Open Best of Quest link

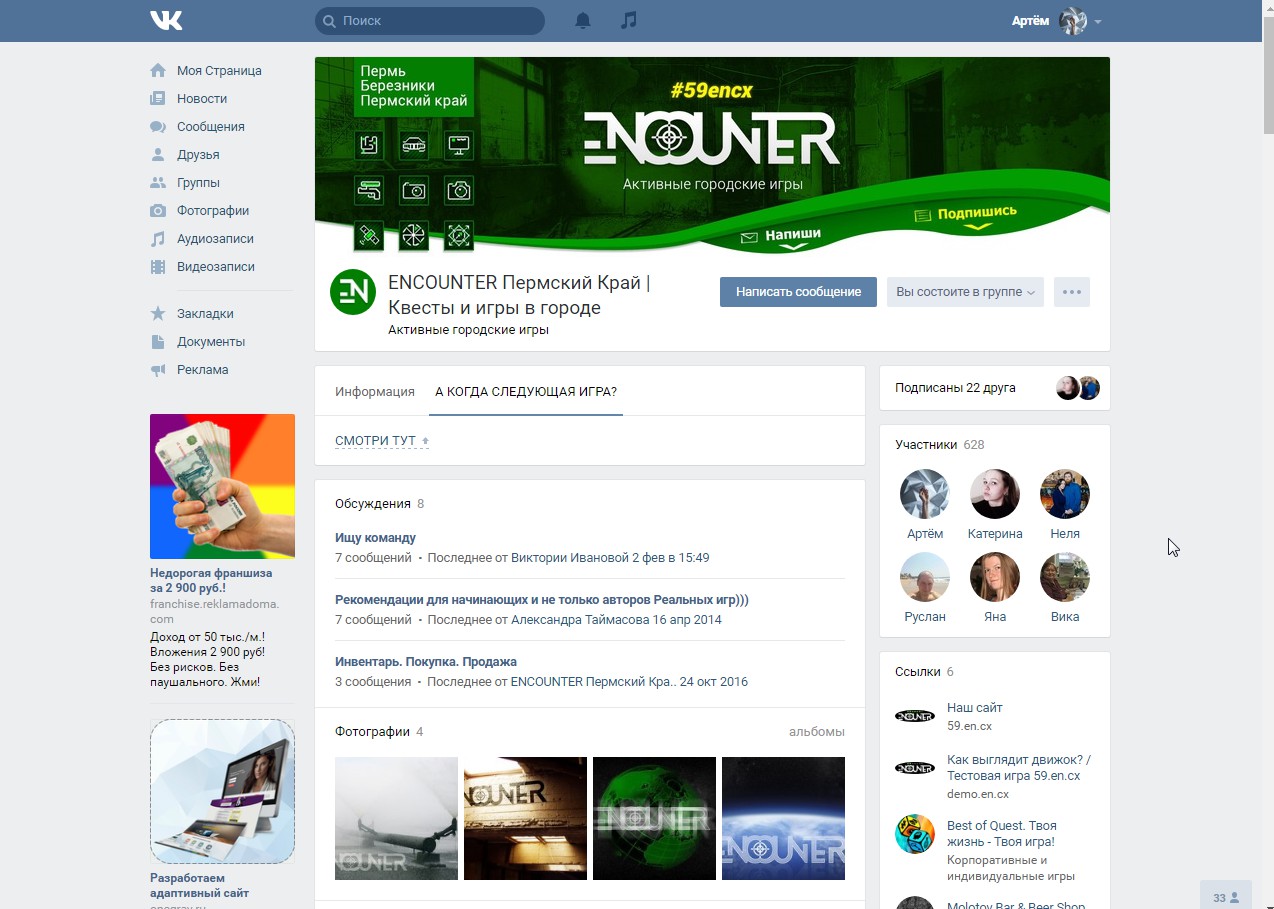click(x=1002, y=834)
